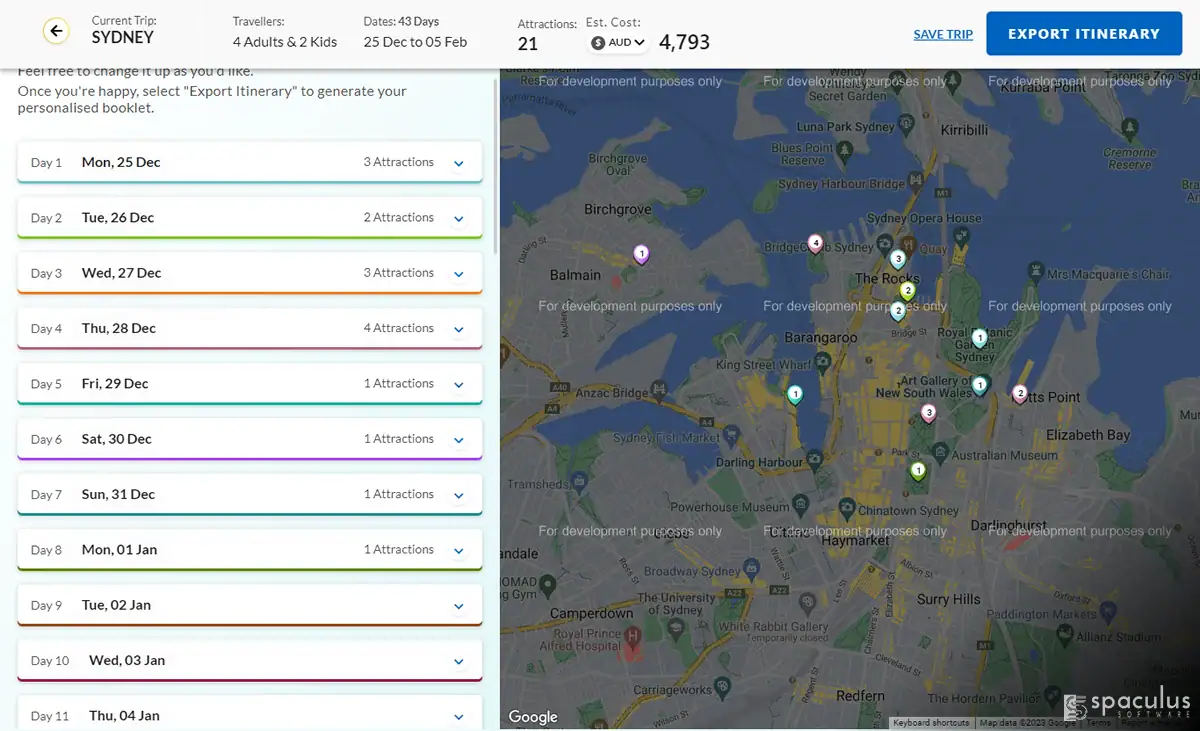Open the AUD currency dropdown
The image size is (1200, 731).
coord(619,43)
